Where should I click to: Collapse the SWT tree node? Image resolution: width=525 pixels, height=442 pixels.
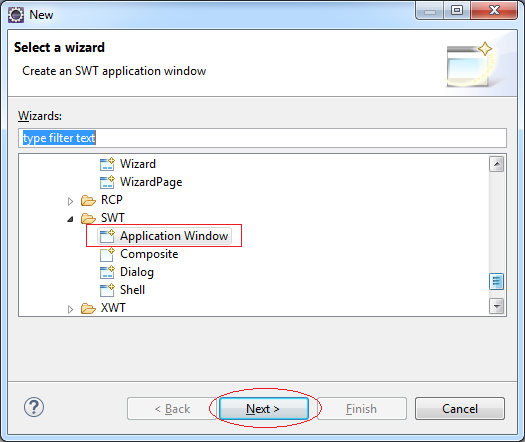[x=70, y=219]
